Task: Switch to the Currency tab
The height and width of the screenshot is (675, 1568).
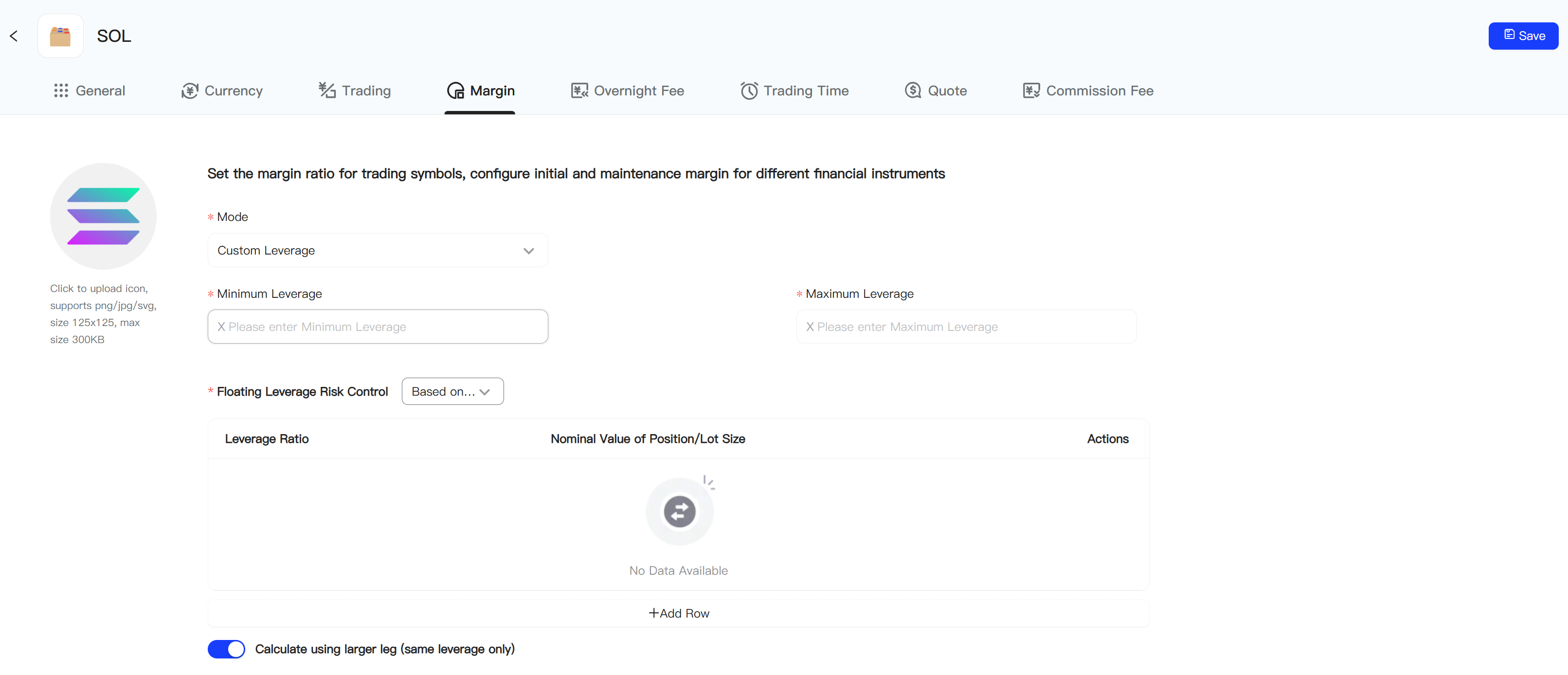Action: click(222, 91)
